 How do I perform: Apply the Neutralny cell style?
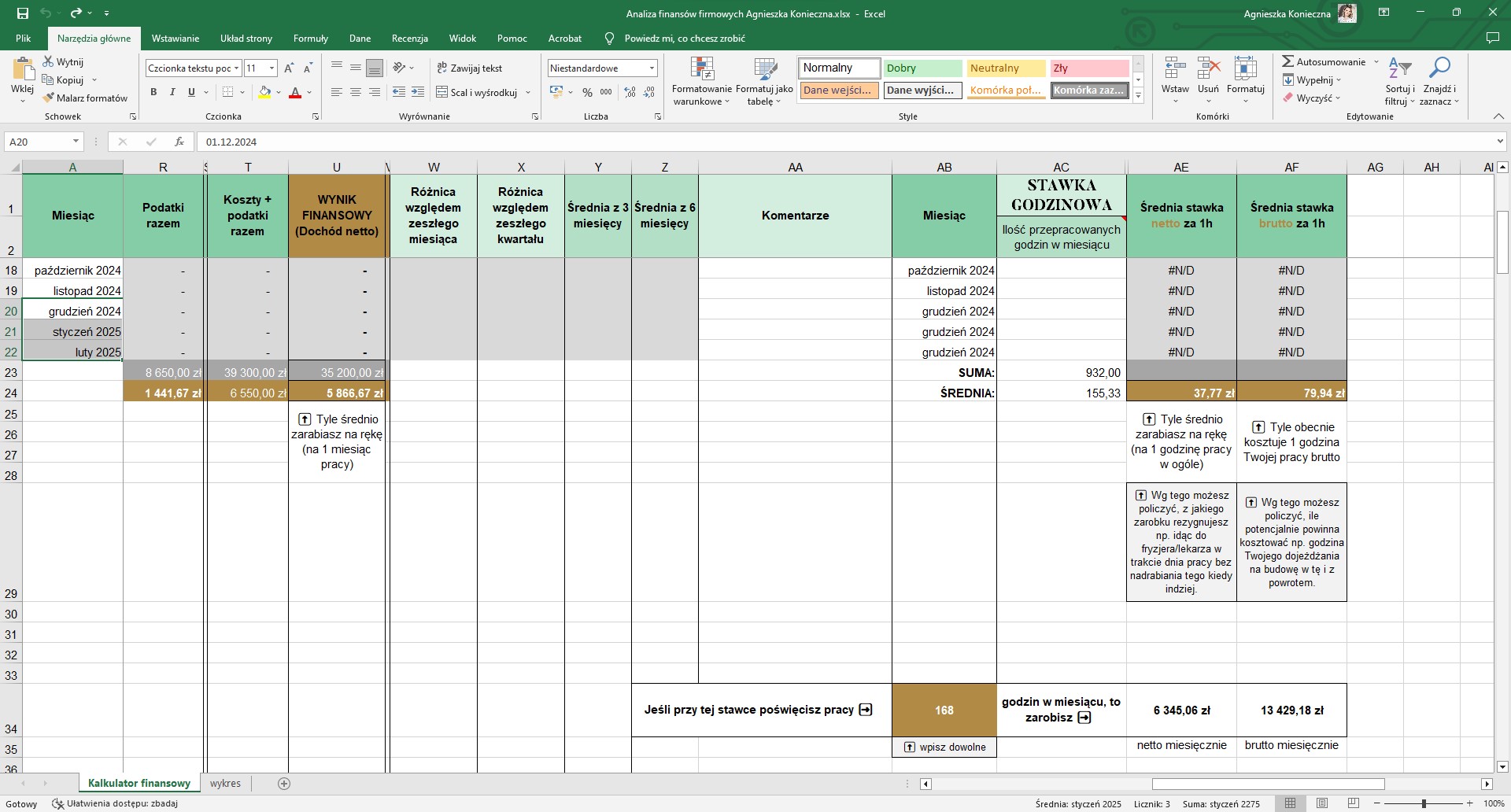click(1005, 68)
